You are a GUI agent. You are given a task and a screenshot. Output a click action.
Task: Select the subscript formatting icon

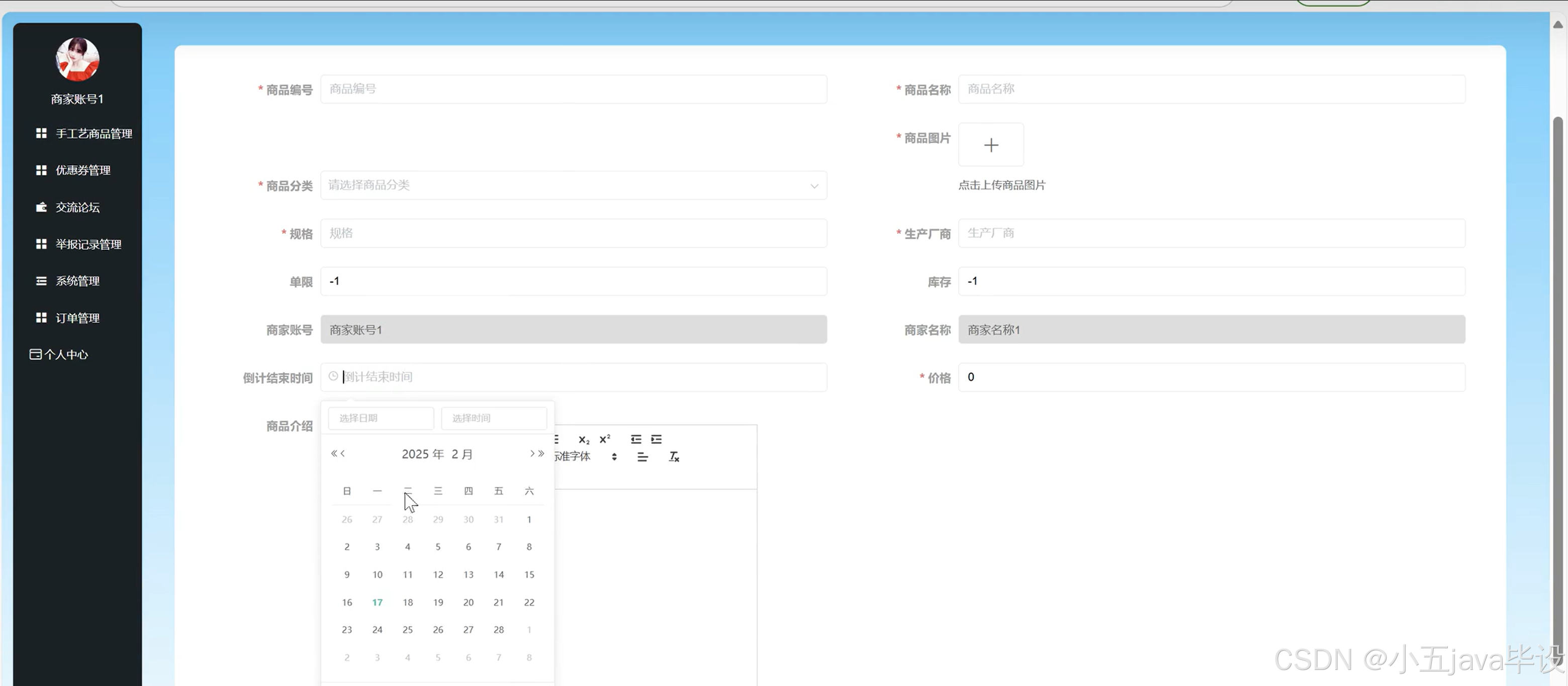(x=583, y=439)
